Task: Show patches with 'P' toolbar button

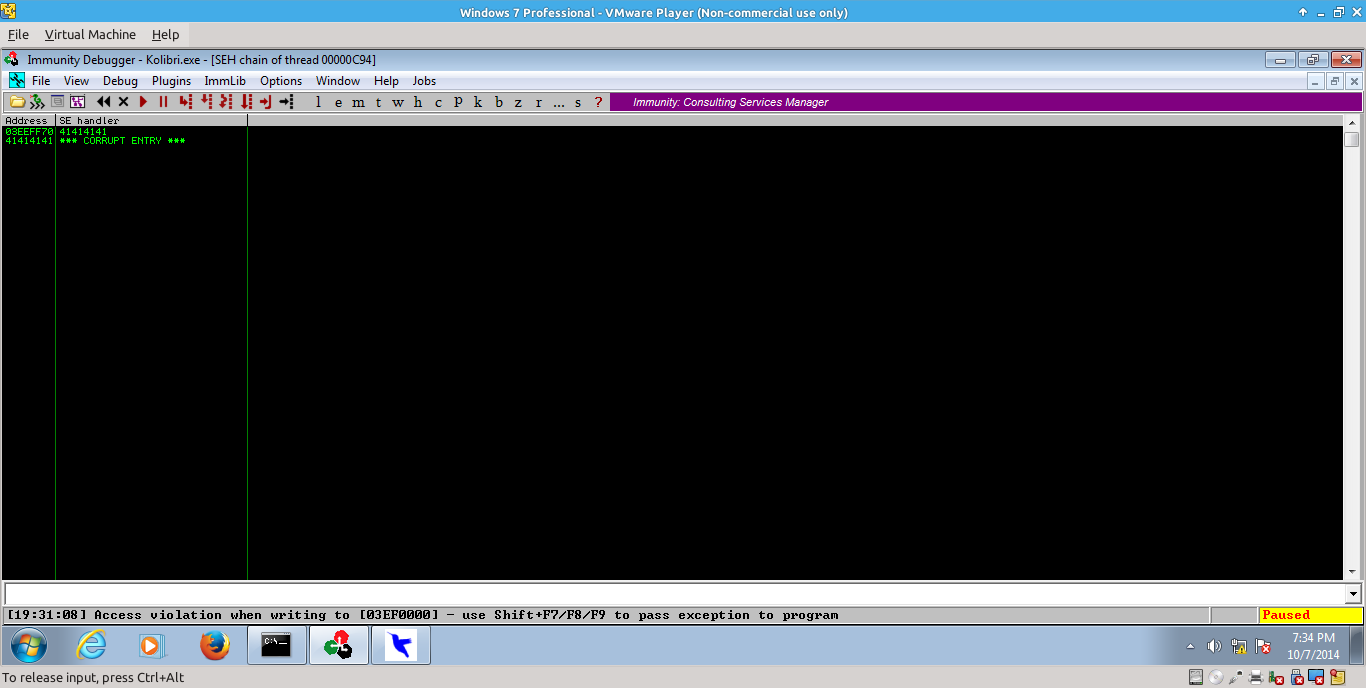Action: pyautogui.click(x=458, y=102)
